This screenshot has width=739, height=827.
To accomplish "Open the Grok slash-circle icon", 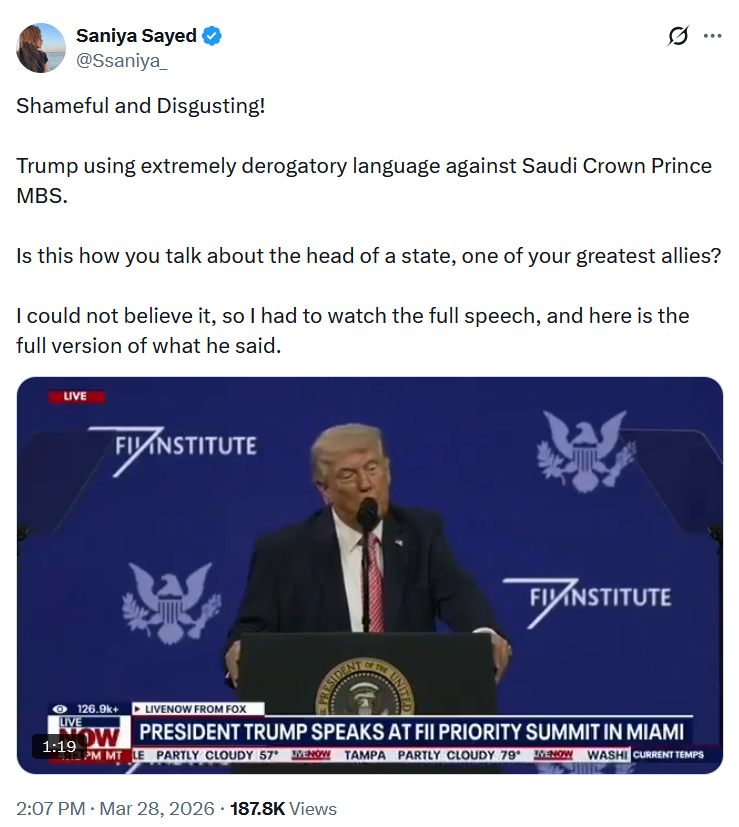I will 678,36.
